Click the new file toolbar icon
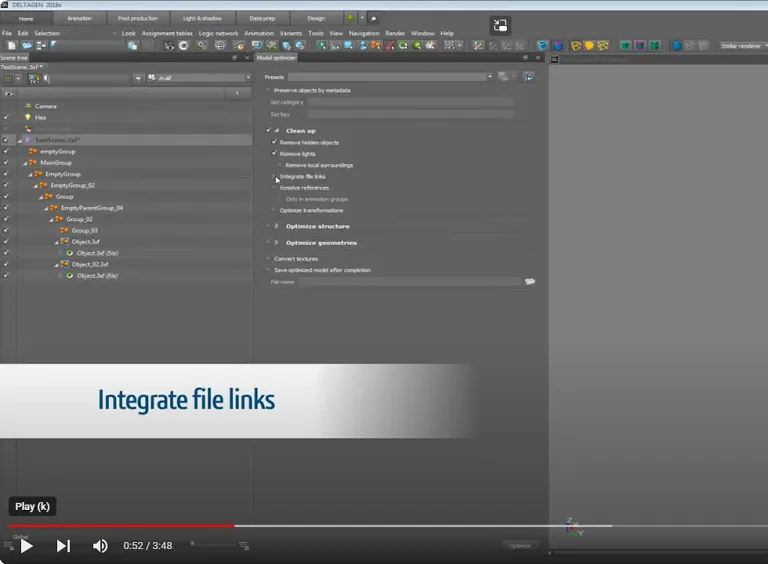 tap(12, 46)
